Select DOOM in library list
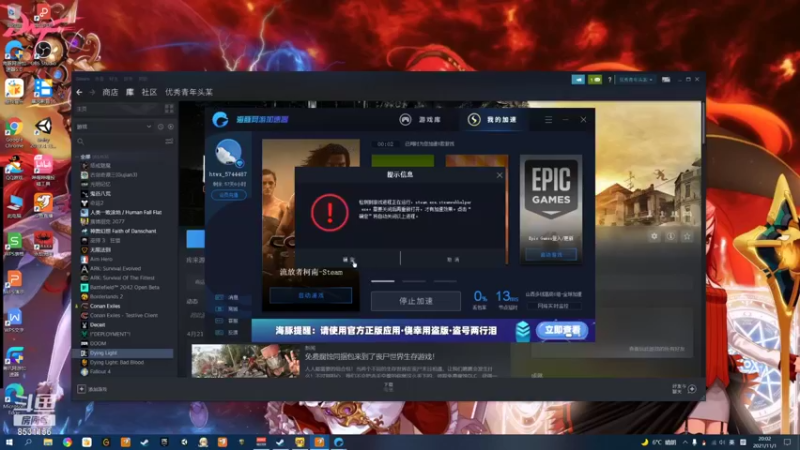The width and height of the screenshot is (800, 450). 98,343
